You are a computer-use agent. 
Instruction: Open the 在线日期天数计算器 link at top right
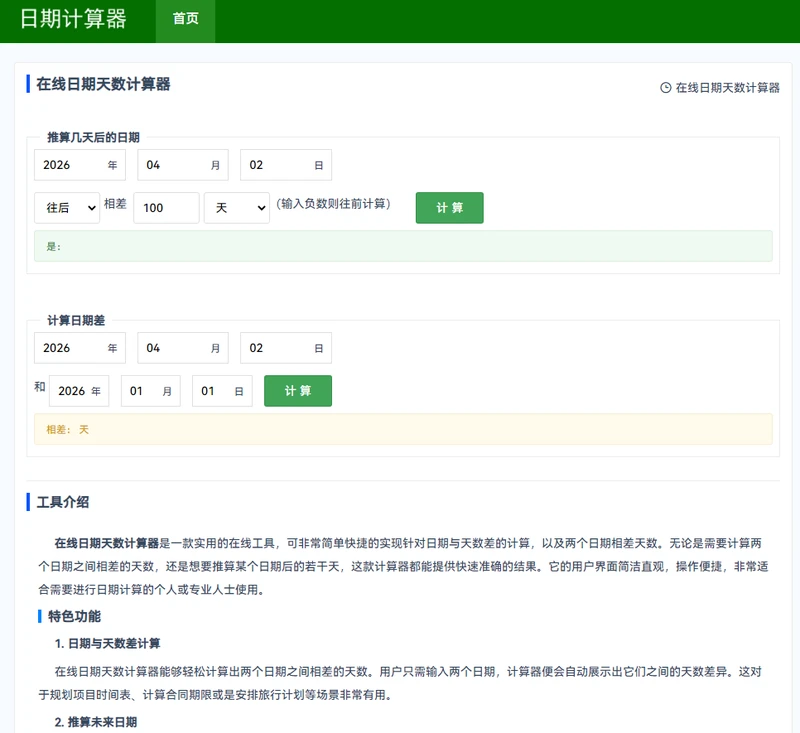727,88
